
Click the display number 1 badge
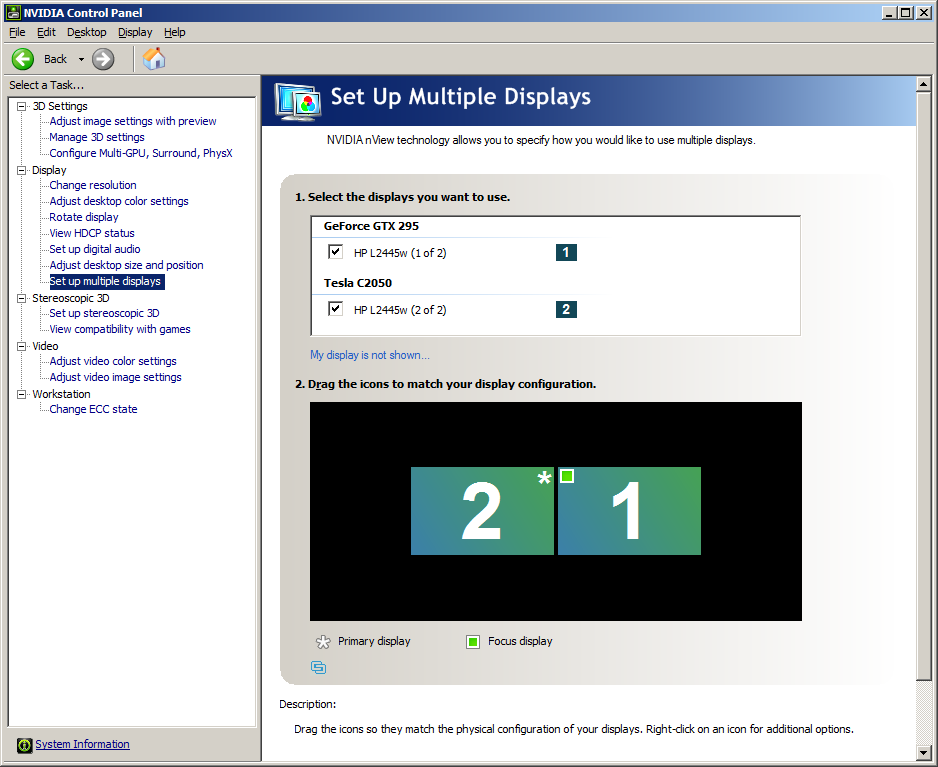566,252
